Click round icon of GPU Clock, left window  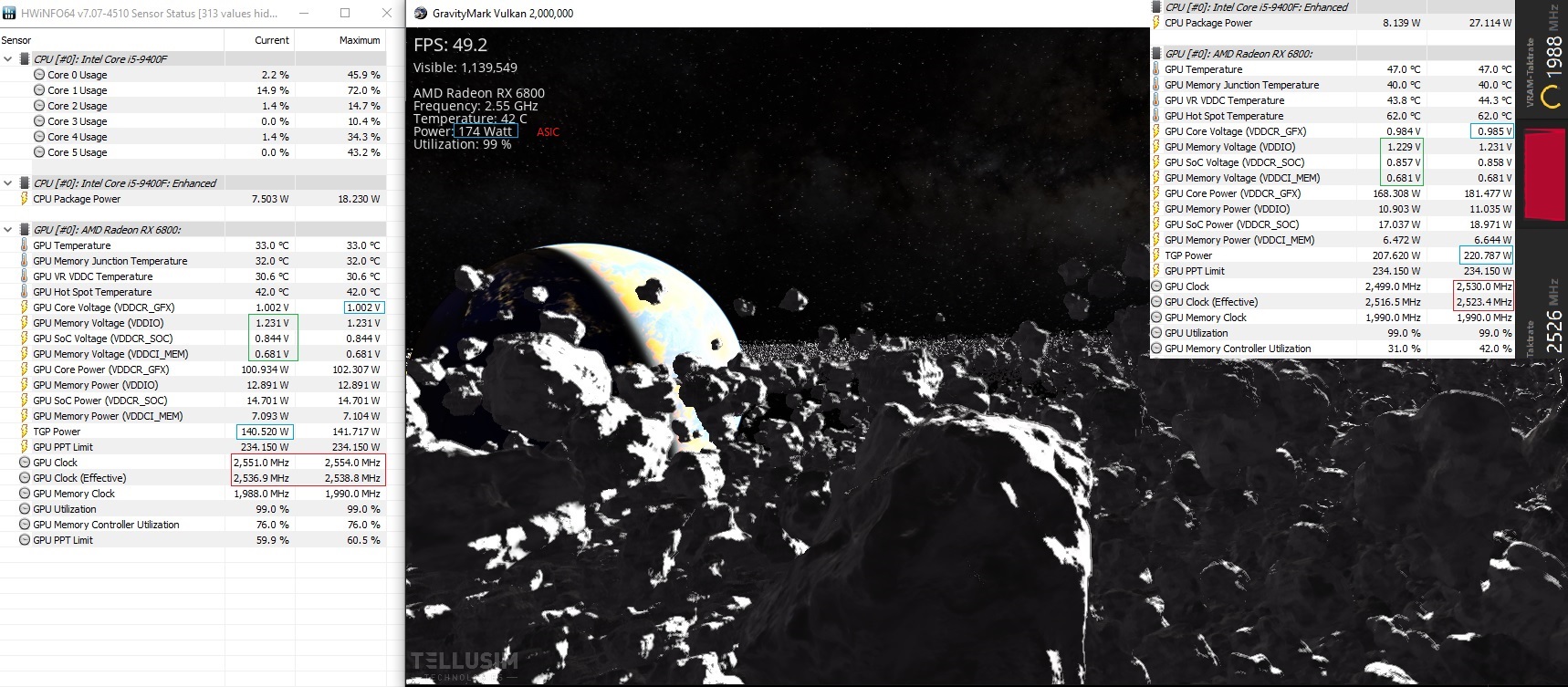point(25,463)
